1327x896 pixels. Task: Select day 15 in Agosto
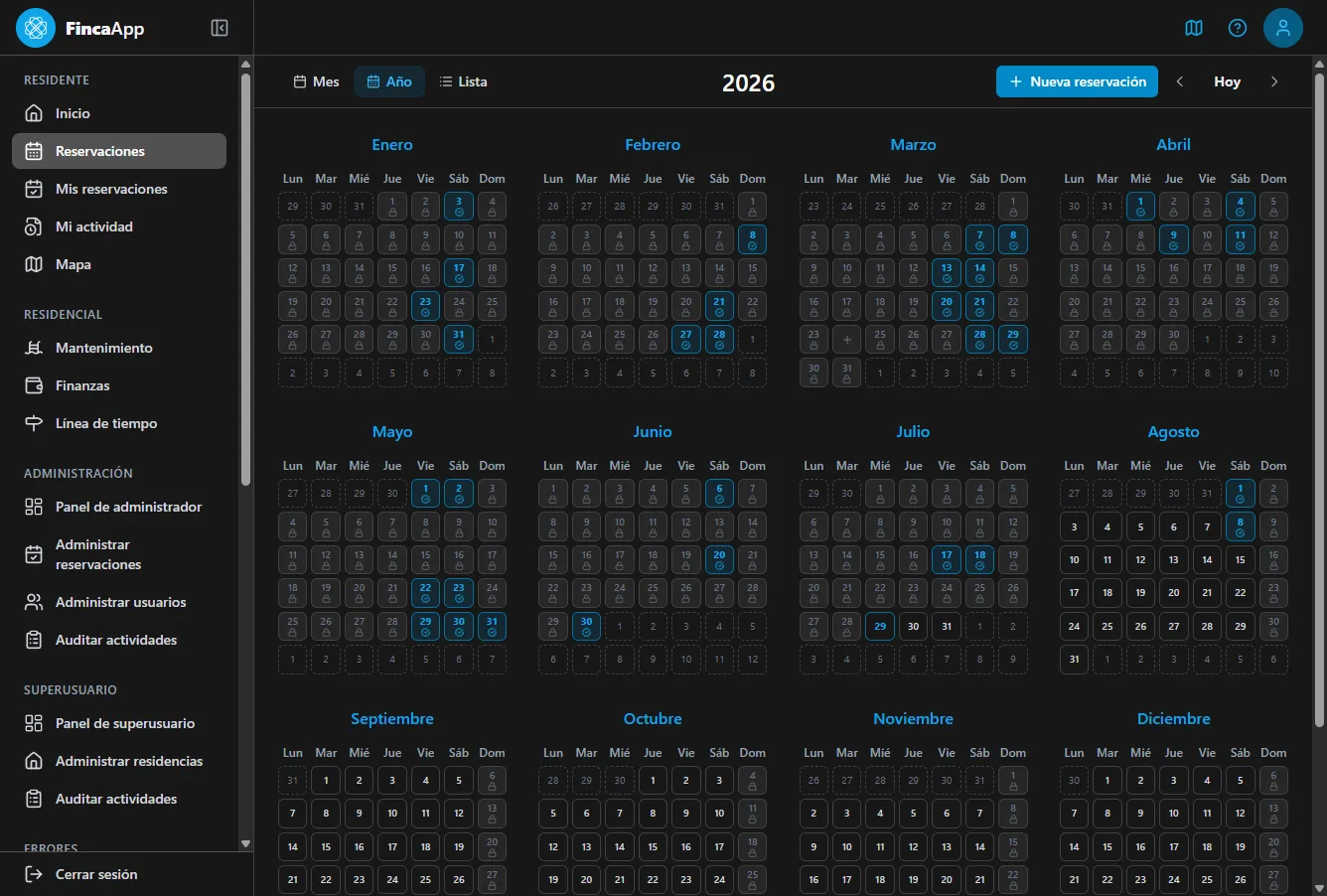1241,559
